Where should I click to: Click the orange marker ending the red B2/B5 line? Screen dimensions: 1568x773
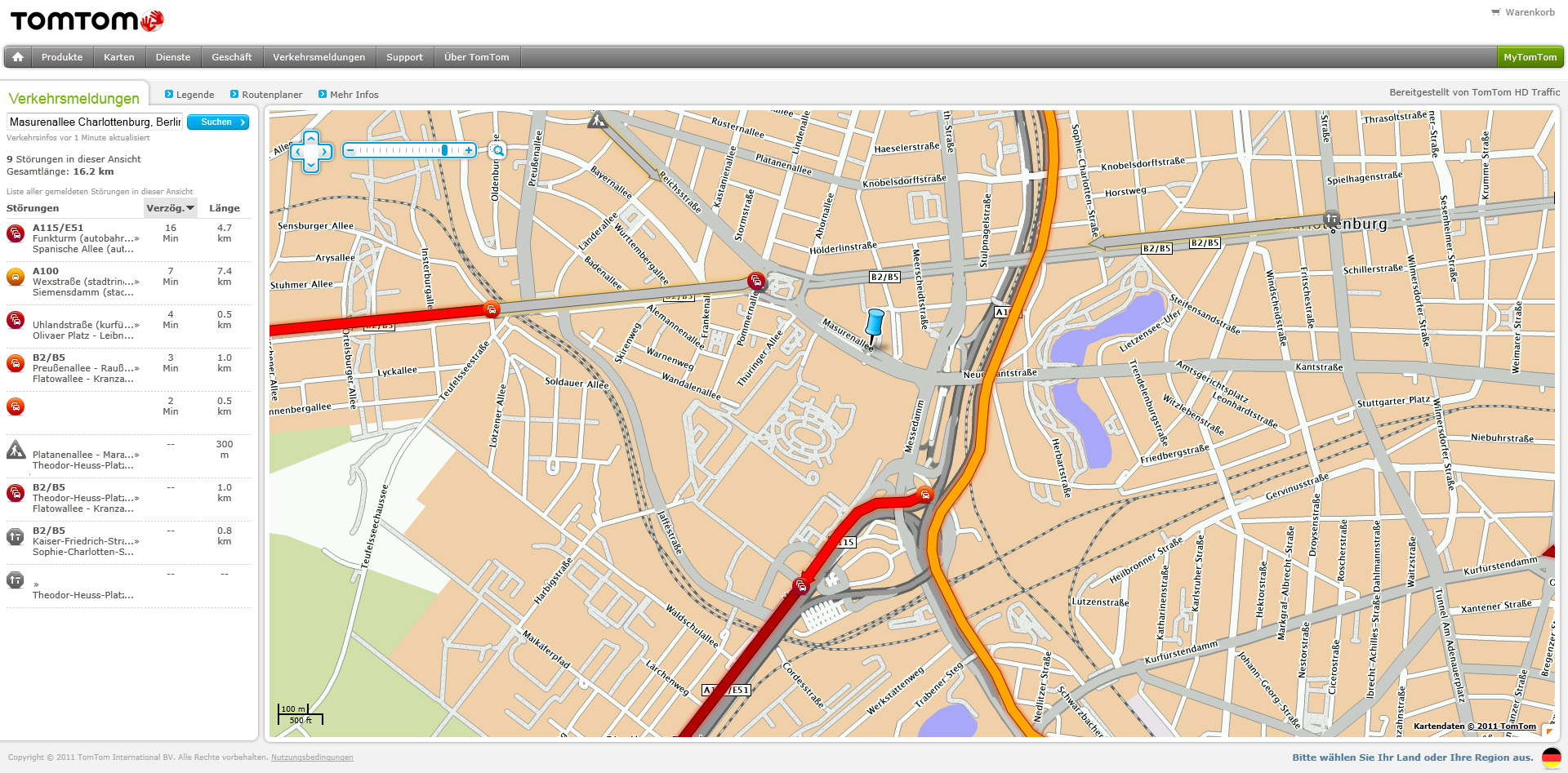point(492,309)
